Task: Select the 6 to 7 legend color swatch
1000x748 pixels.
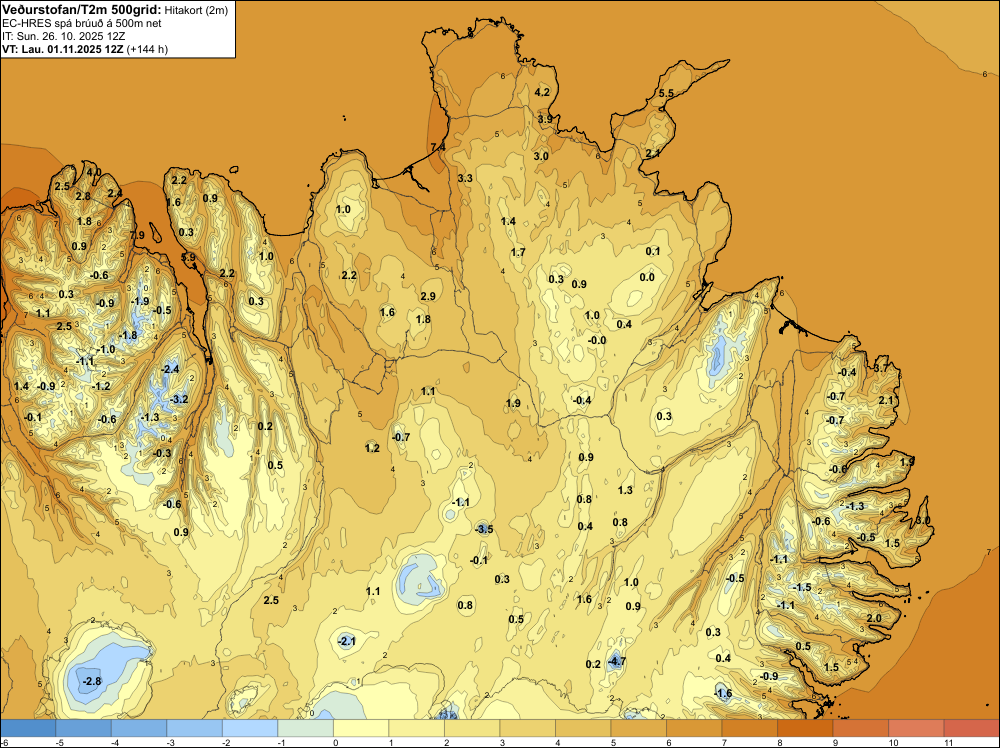Action: [694, 728]
